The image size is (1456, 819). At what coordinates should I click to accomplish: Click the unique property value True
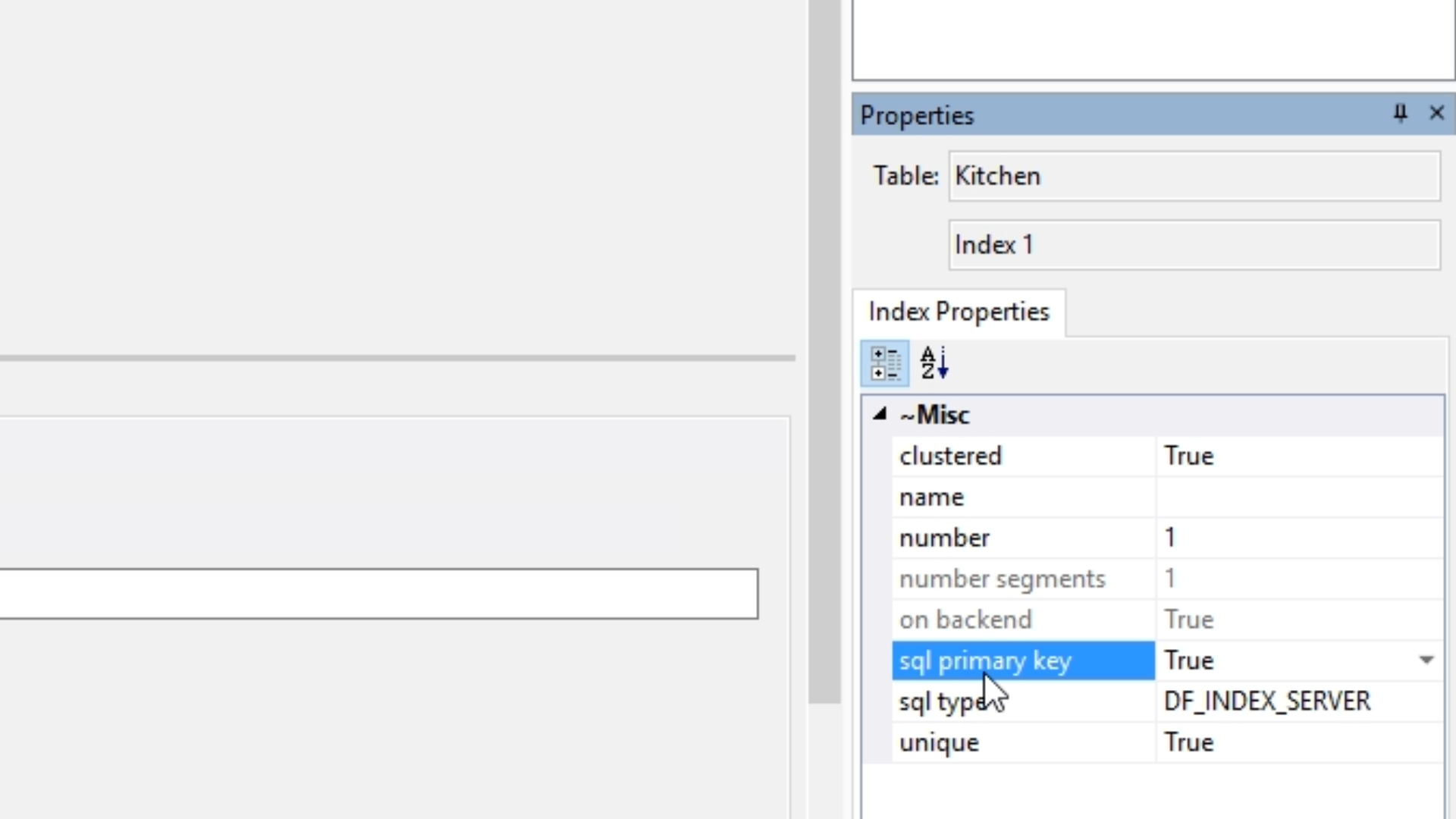coord(1189,742)
